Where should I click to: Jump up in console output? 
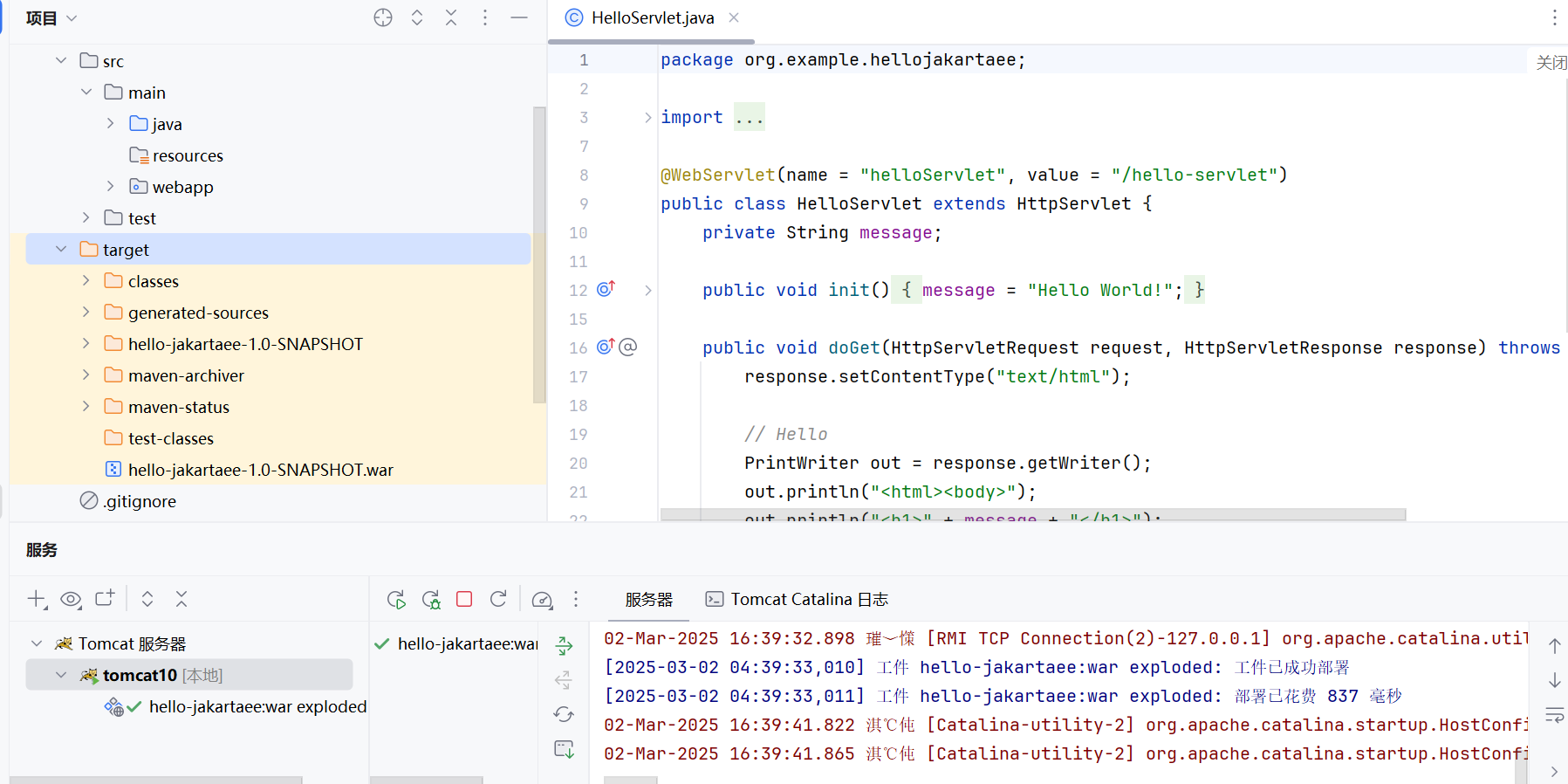[x=1555, y=646]
